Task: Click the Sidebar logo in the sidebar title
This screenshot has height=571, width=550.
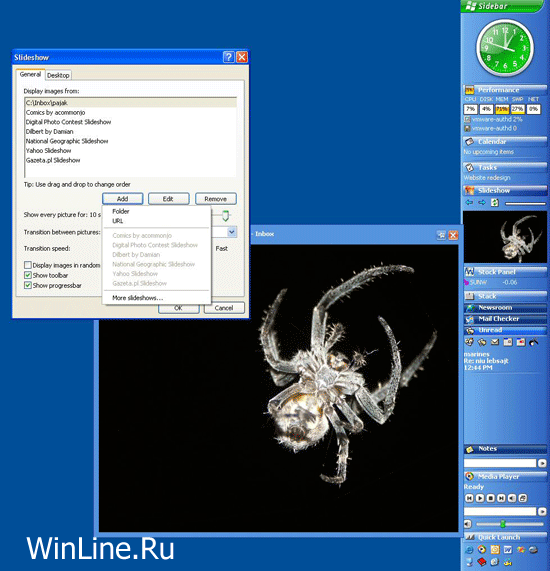Action: [471, 6]
